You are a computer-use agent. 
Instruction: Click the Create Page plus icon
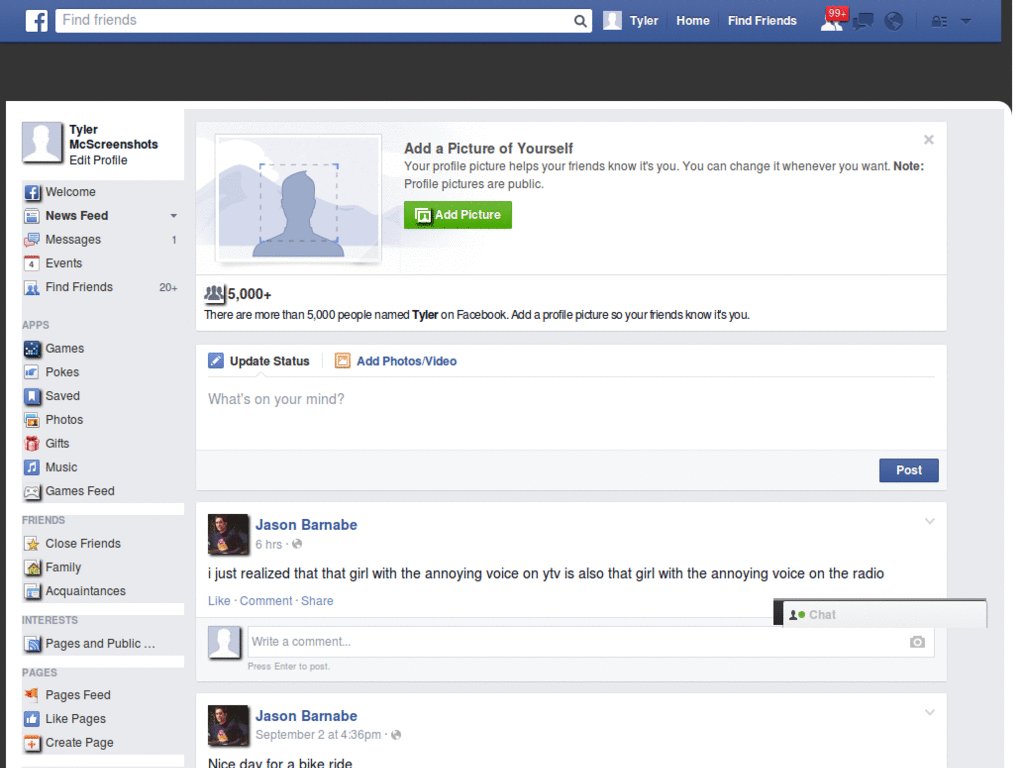pos(32,743)
